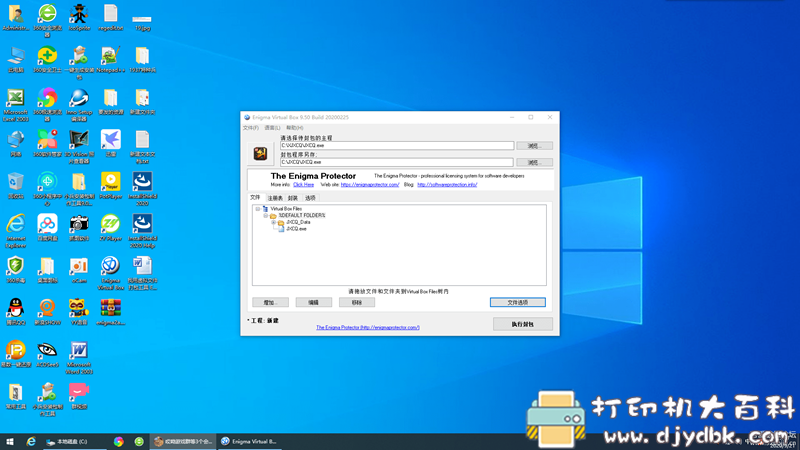This screenshot has width=800, height=450.
Task: Open the 帮助(H) help menu
Action: (x=294, y=128)
